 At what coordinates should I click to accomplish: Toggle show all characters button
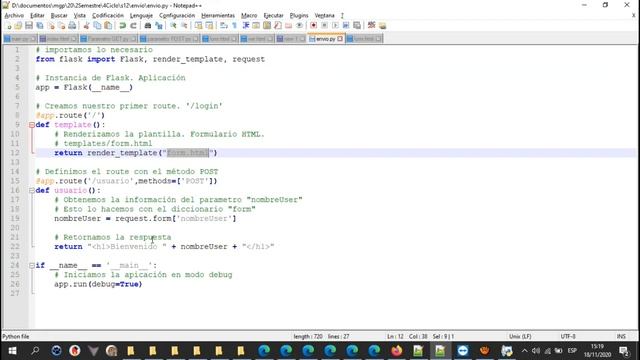(x=235, y=26)
